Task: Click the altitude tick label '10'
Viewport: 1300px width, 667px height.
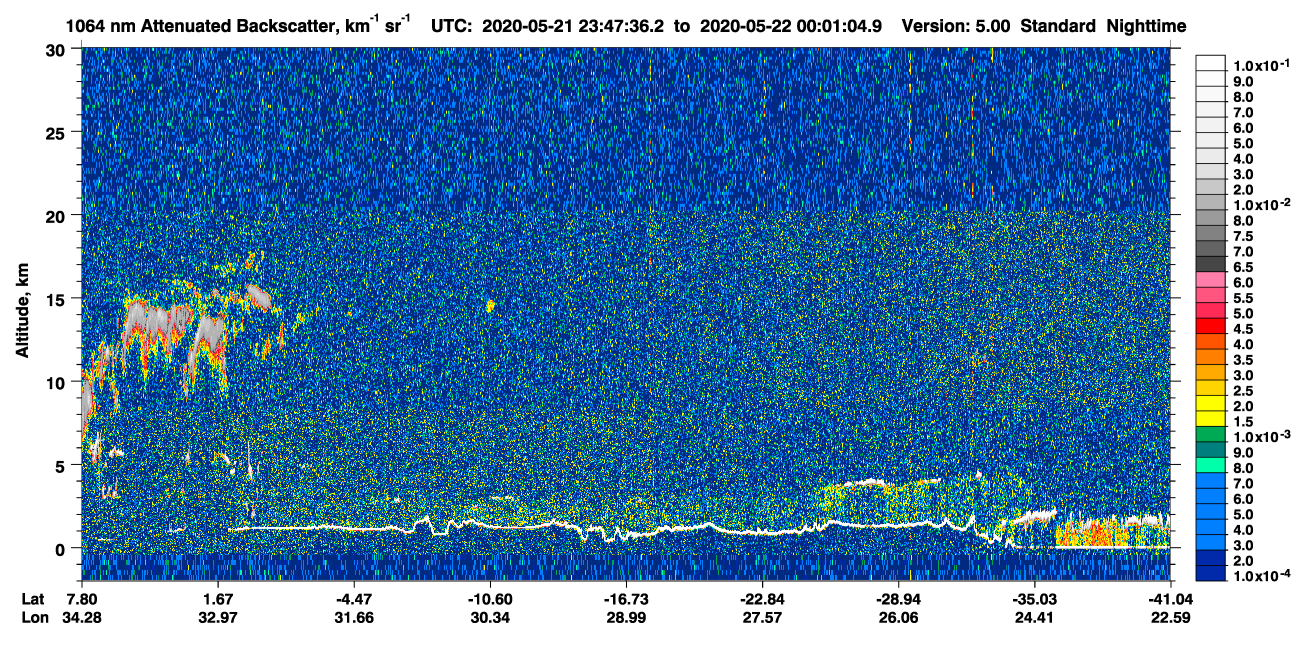Action: [58, 382]
